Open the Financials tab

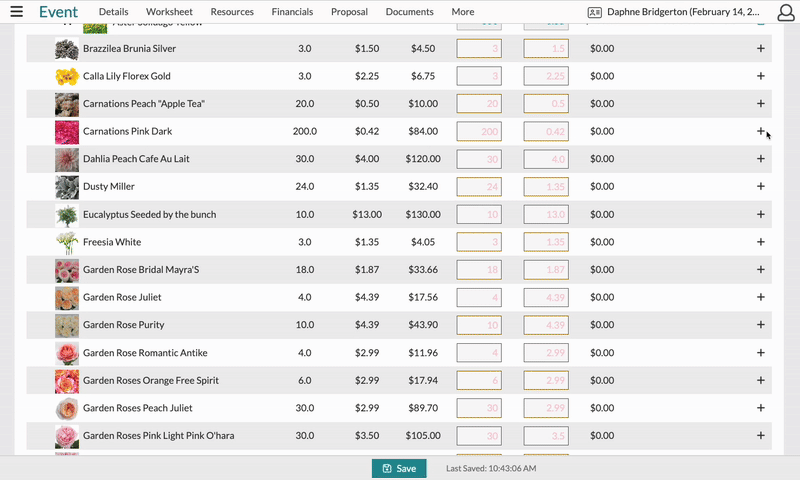(292, 12)
